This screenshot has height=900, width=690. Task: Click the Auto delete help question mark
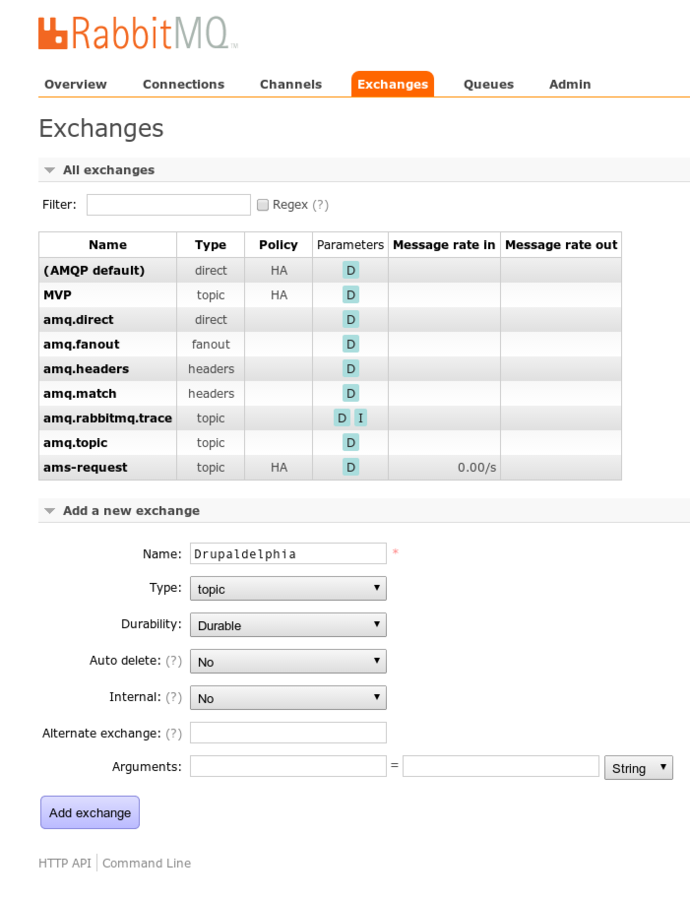pyautogui.click(x=173, y=661)
